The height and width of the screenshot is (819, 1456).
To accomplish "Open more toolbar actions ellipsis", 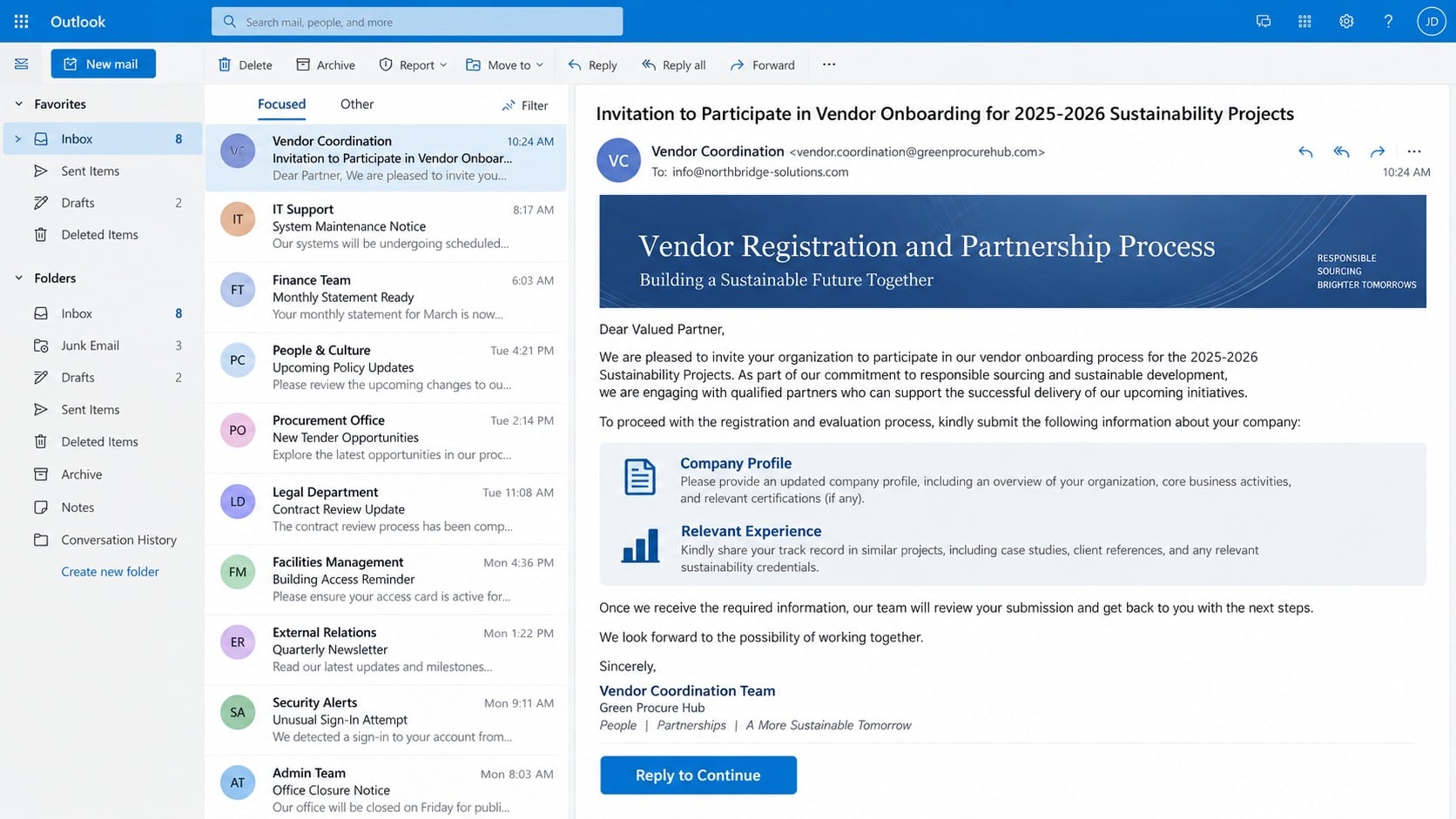I will 829,64.
